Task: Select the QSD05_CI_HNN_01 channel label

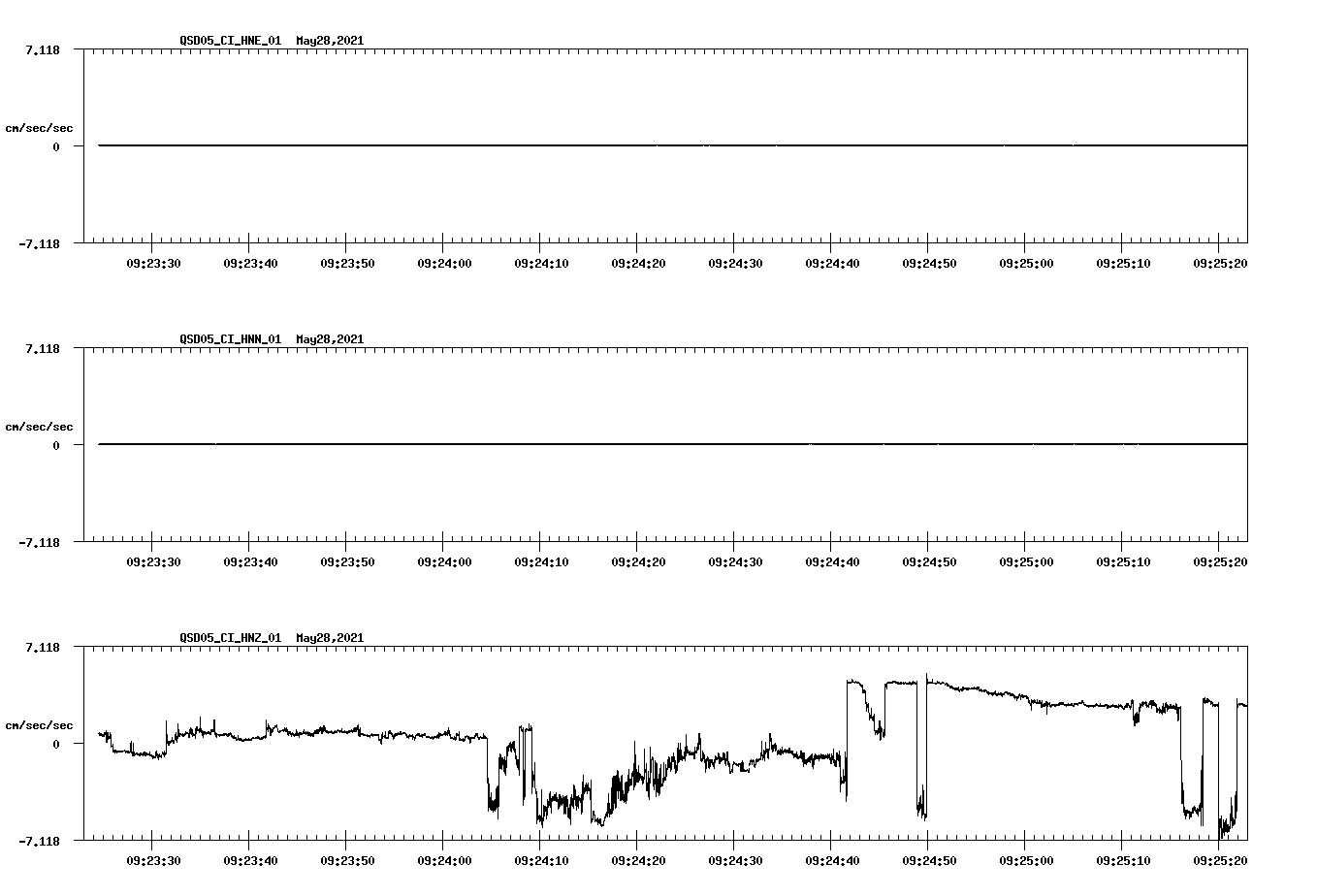Action: pyautogui.click(x=229, y=339)
